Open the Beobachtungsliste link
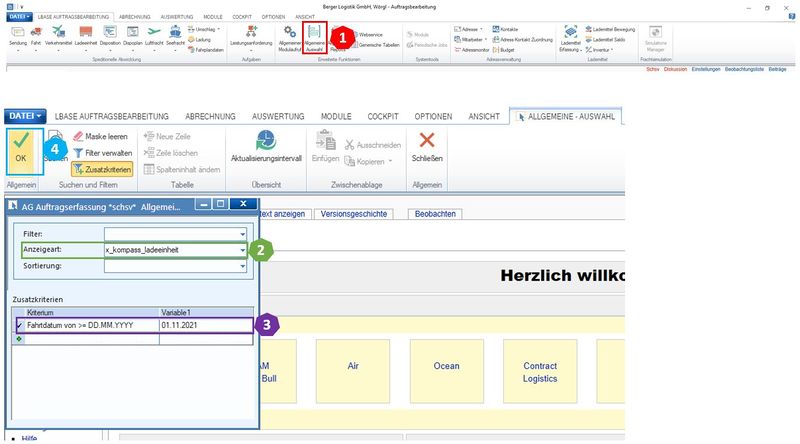800x444 pixels. [744, 69]
